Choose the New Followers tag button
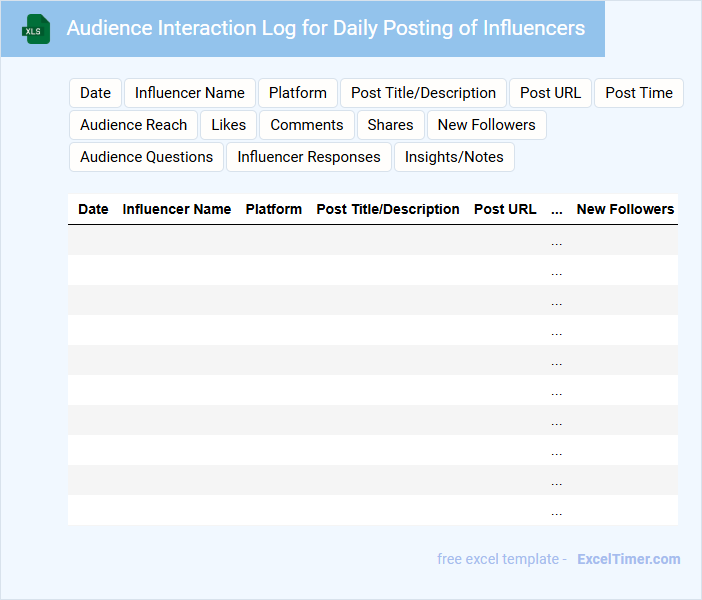This screenshot has height=600, width=702. [486, 125]
